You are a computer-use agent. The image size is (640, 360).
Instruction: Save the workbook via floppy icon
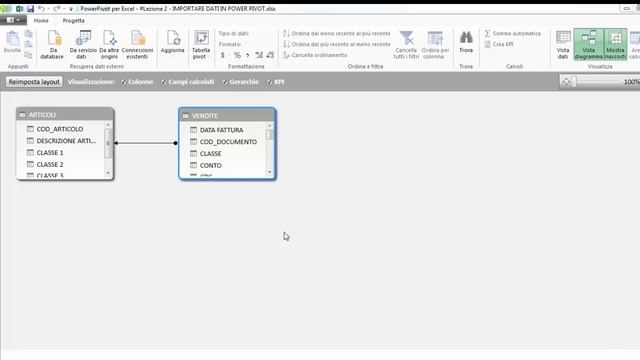pos(30,9)
